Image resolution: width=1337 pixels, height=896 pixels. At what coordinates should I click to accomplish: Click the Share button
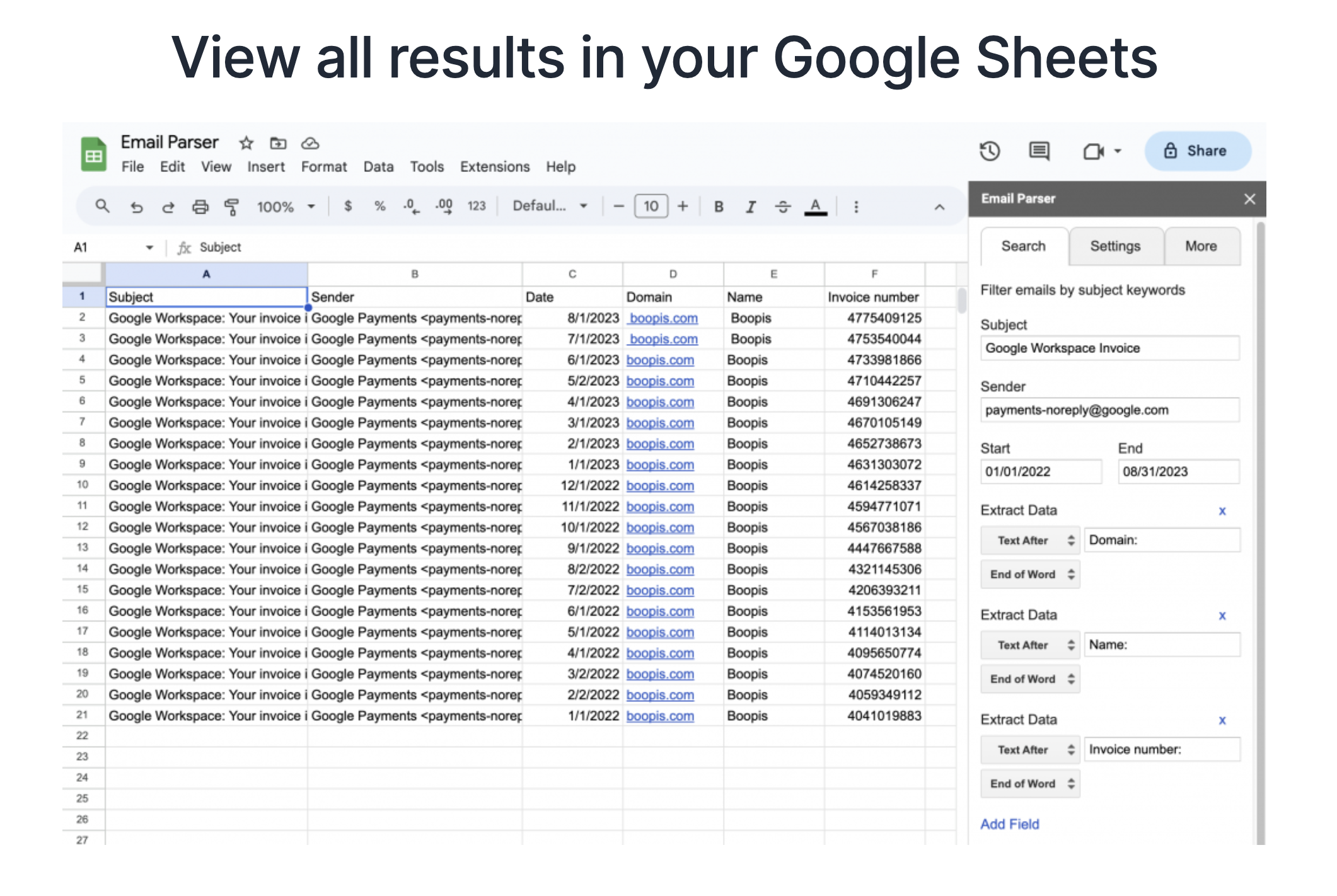1197,151
